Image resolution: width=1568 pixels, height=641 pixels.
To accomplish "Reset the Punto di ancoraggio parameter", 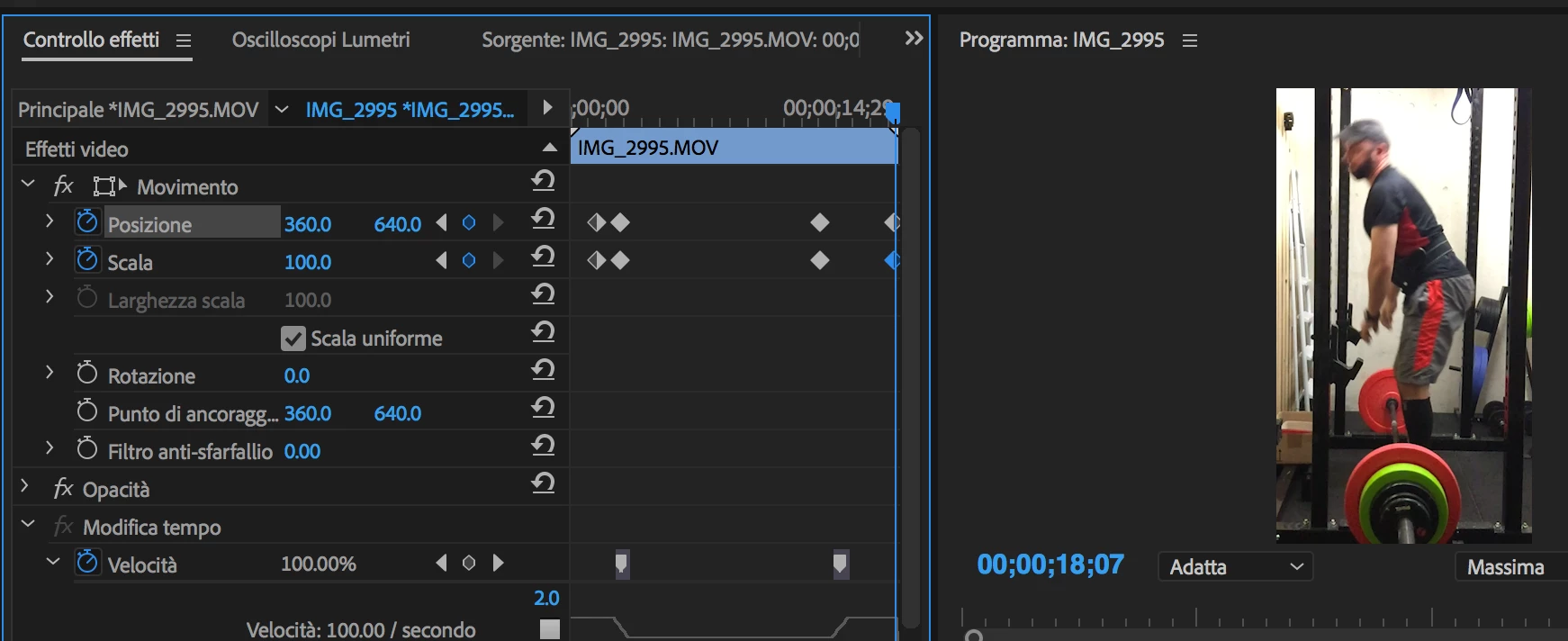I will [543, 408].
